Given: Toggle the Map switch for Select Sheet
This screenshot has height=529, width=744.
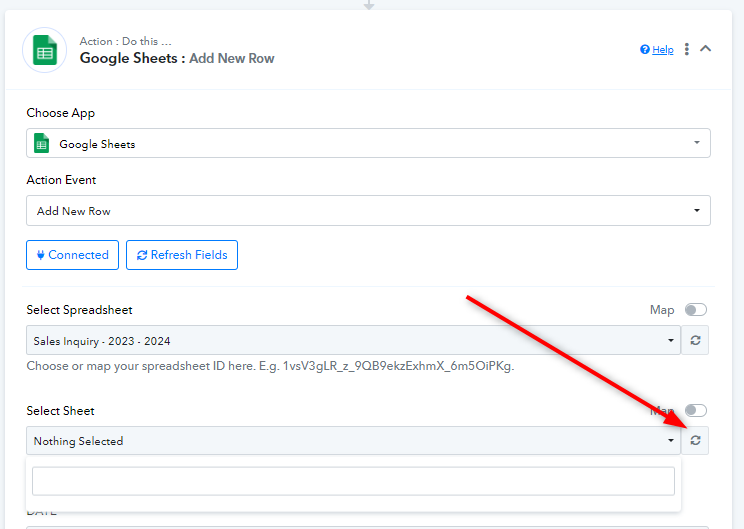Looking at the screenshot, I should pyautogui.click(x=695, y=411).
